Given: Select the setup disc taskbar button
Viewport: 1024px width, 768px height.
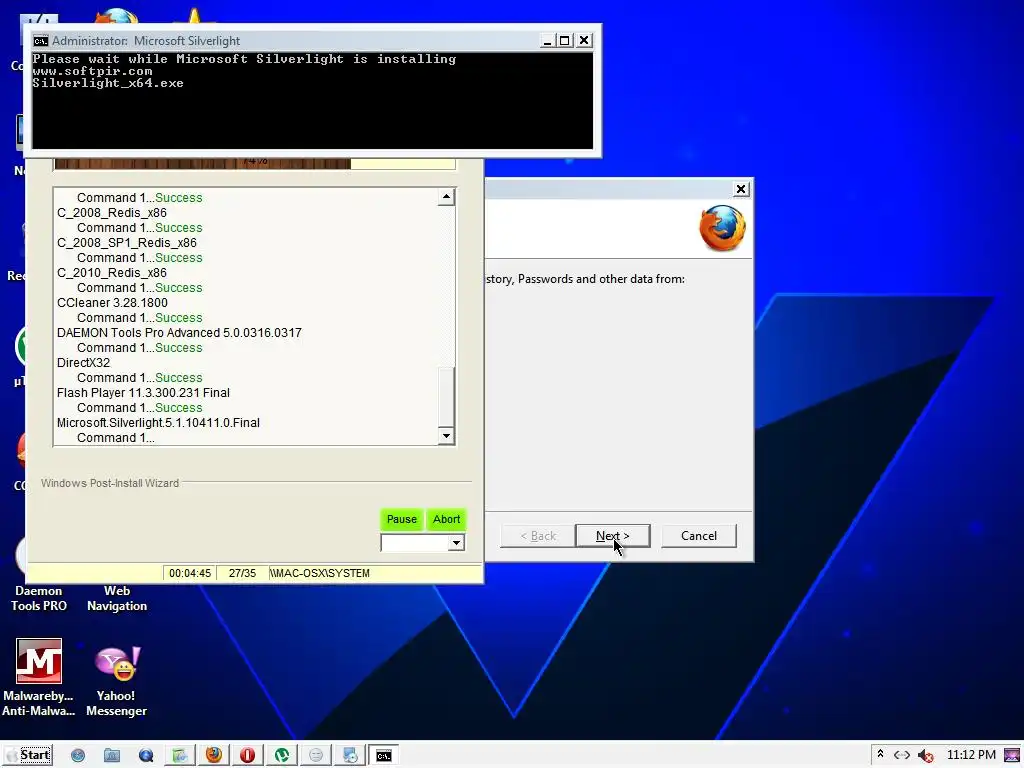Looking at the screenshot, I should point(349,756).
